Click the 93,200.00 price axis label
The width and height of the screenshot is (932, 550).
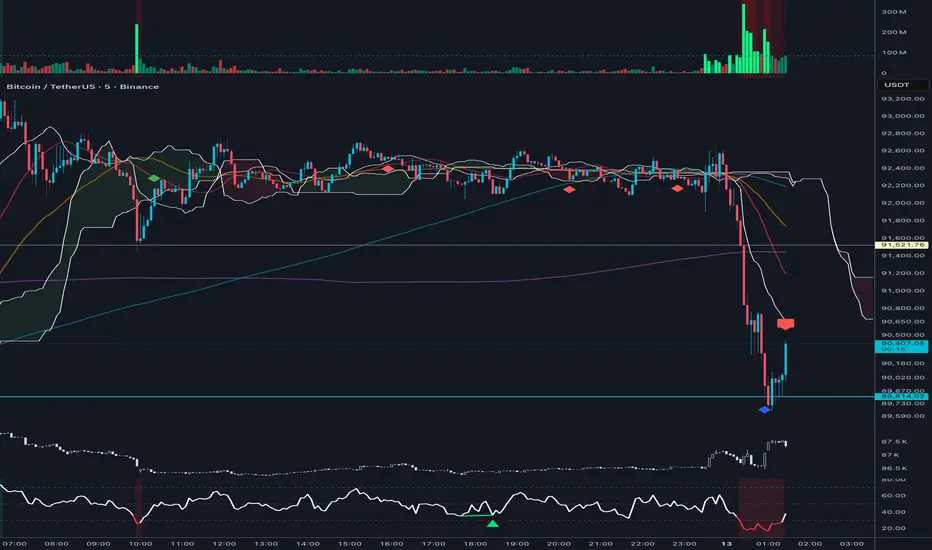click(x=903, y=99)
